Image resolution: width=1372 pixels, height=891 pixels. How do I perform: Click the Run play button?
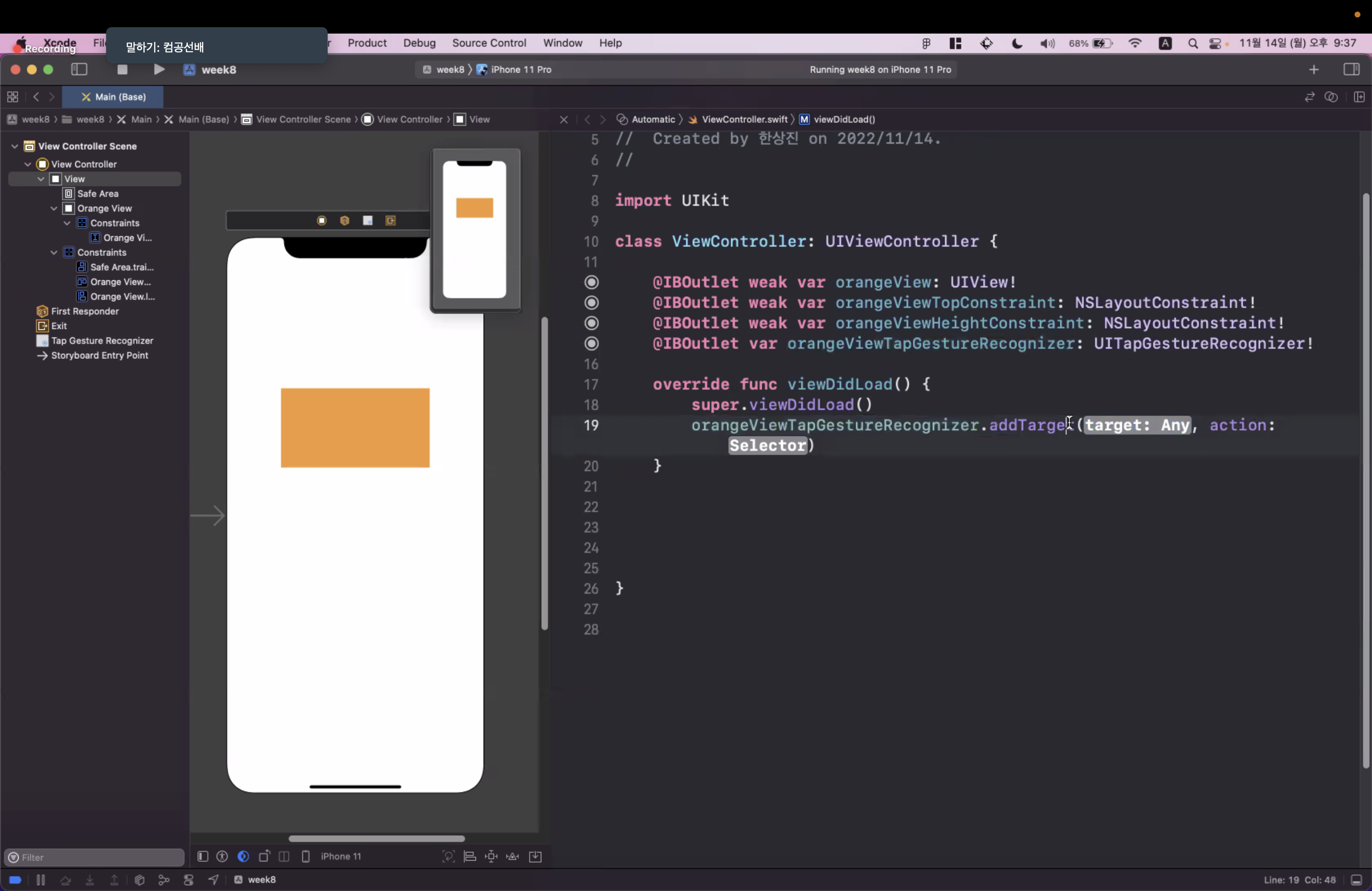click(159, 70)
